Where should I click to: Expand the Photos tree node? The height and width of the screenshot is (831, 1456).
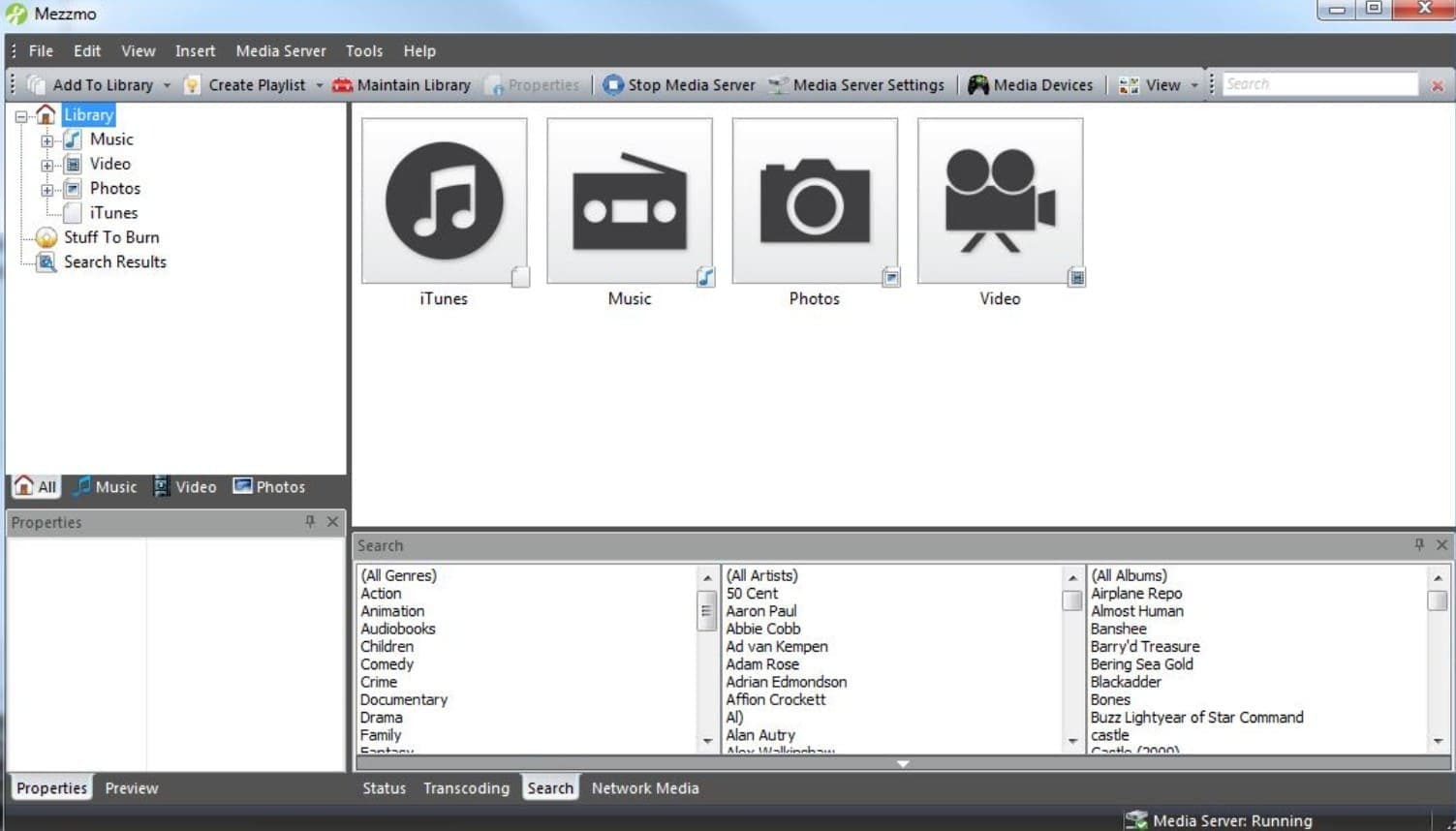pos(46,190)
